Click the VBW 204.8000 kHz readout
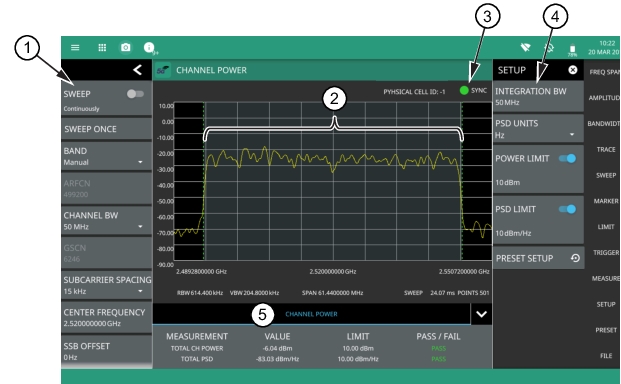Screen dimensions: 621x384 click(x=255, y=293)
